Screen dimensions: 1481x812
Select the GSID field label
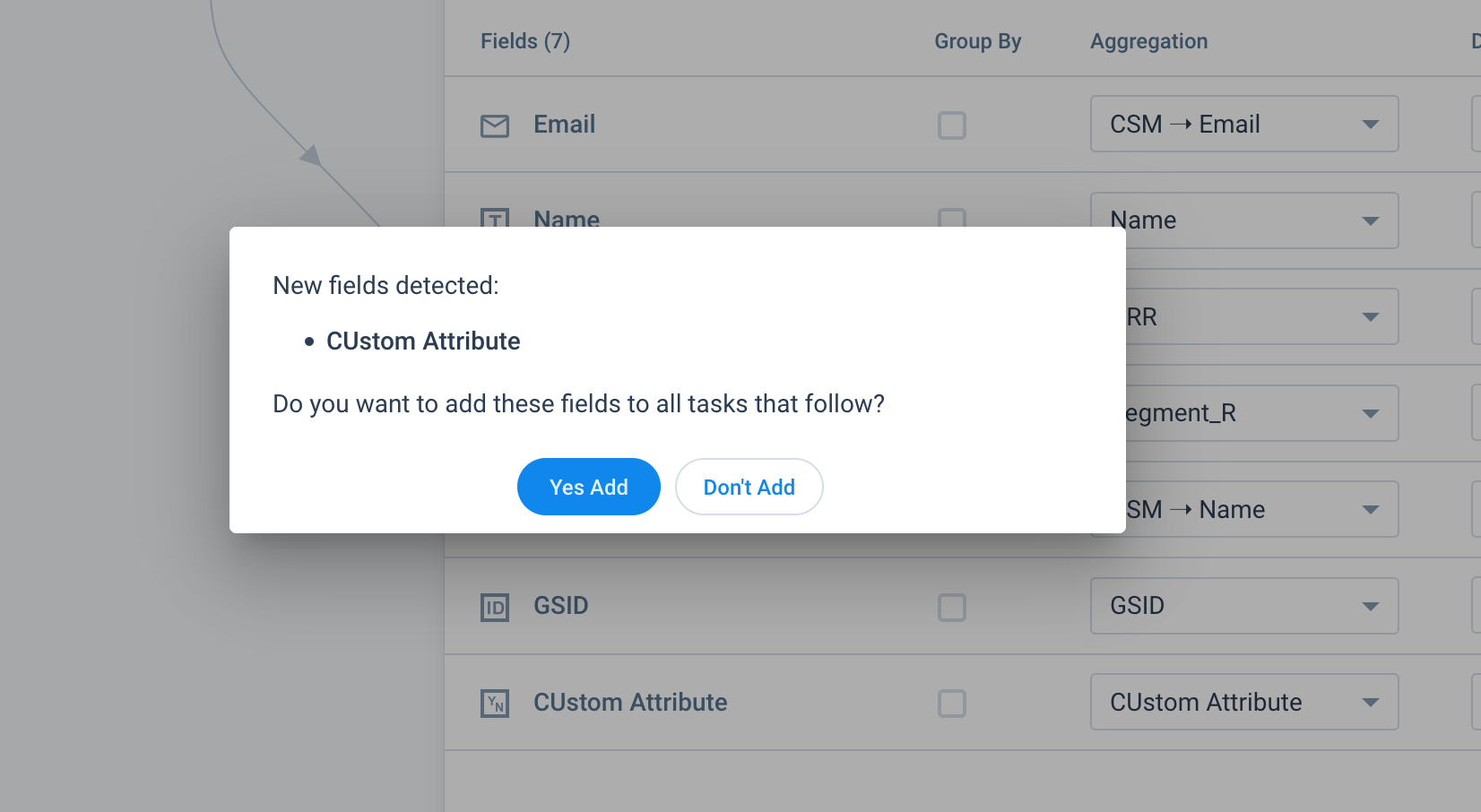tap(561, 606)
